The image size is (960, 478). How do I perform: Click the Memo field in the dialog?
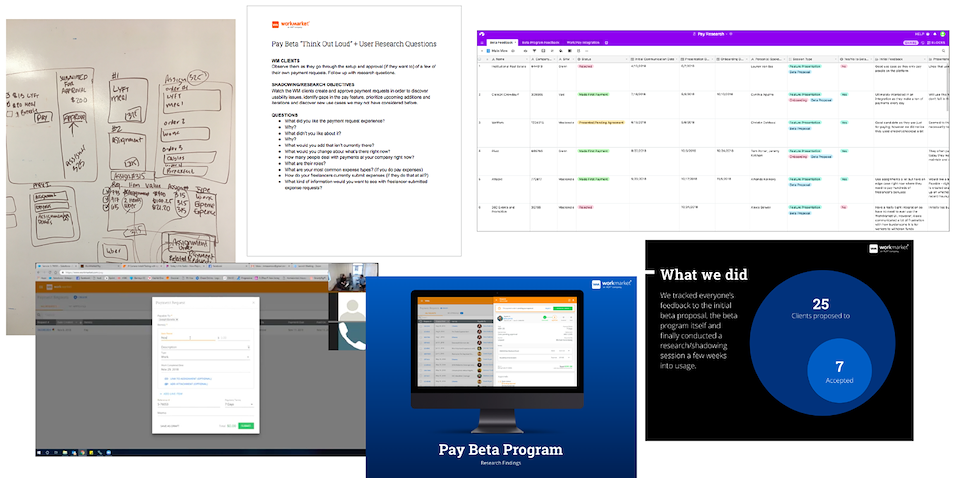click(206, 413)
